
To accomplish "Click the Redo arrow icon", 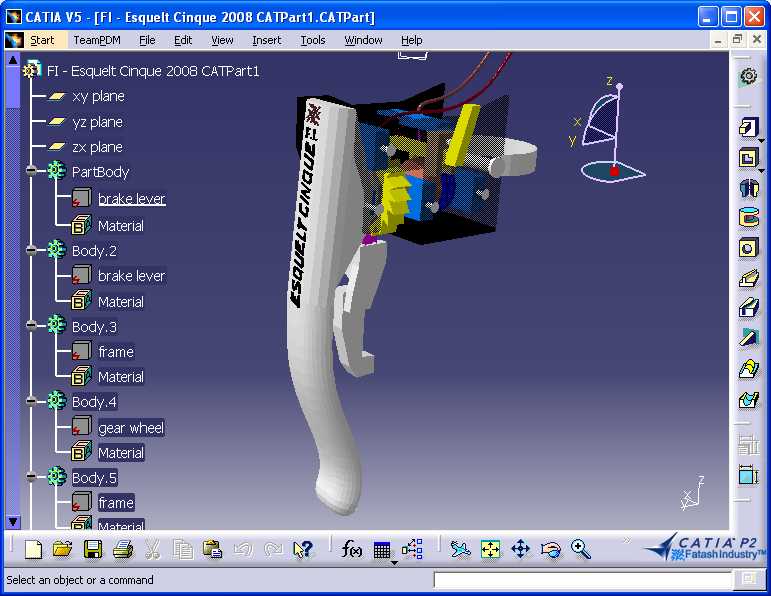I will pyautogui.click(x=273, y=549).
